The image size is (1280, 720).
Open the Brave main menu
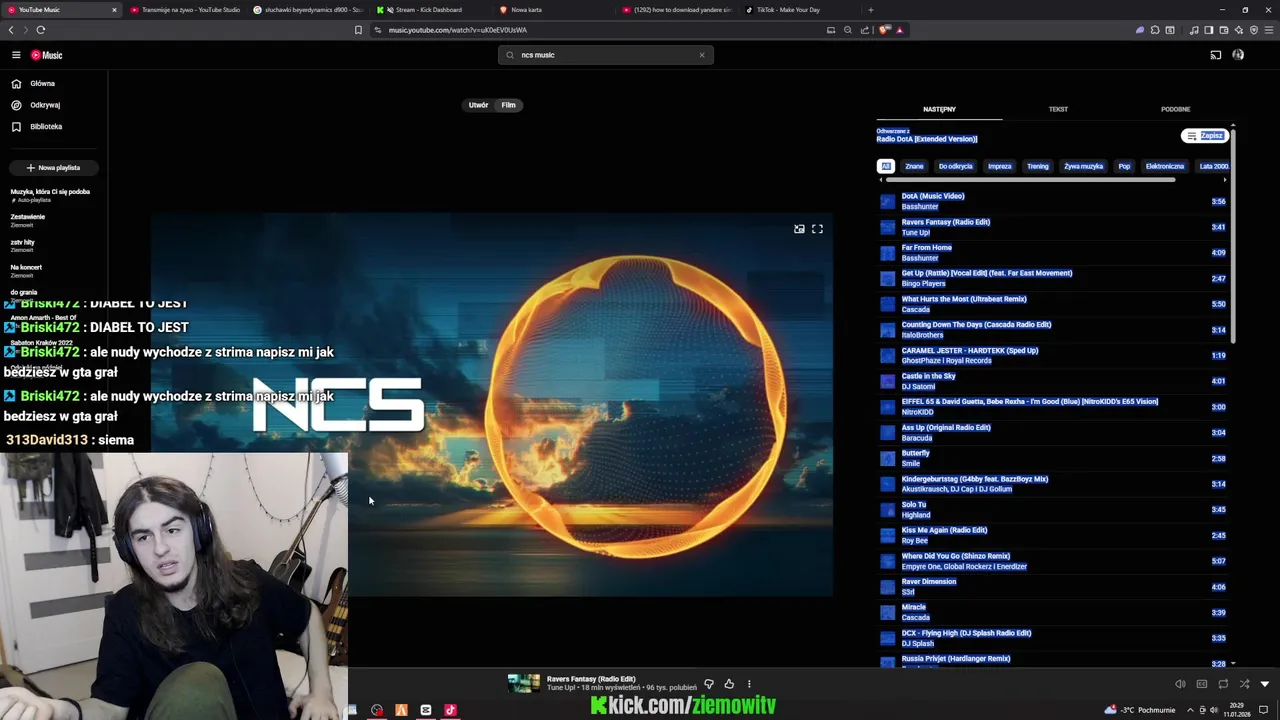point(1268,30)
